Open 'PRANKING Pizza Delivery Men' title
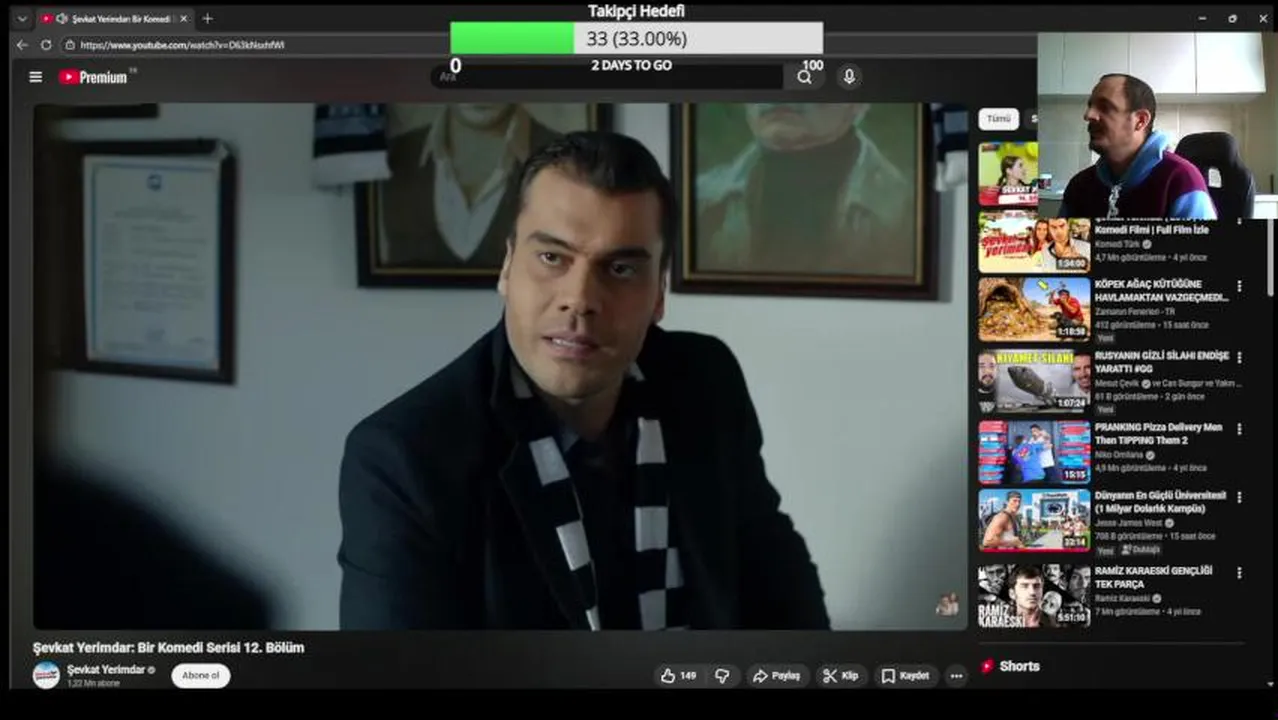This screenshot has width=1278, height=720. pyautogui.click(x=1158, y=433)
